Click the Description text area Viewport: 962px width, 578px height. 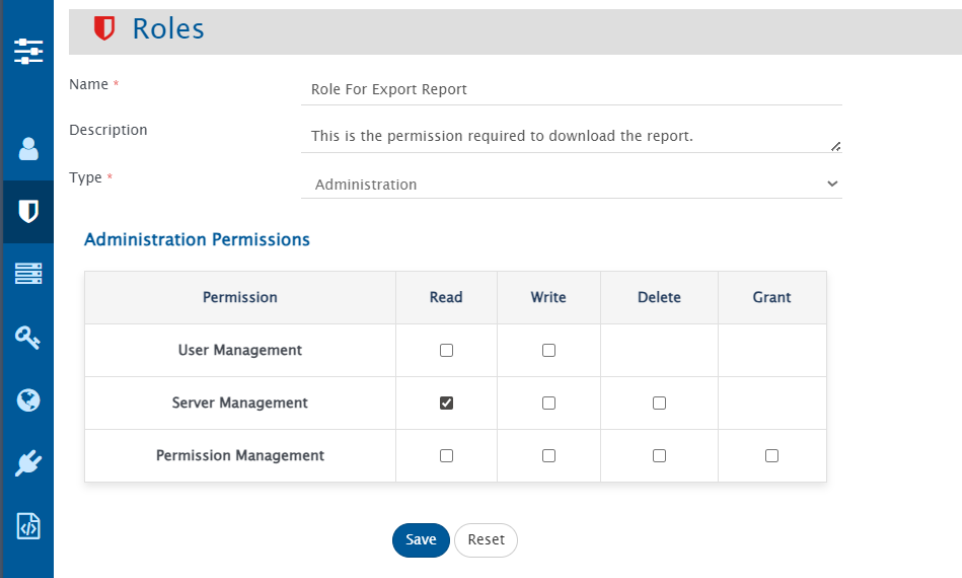(571, 136)
